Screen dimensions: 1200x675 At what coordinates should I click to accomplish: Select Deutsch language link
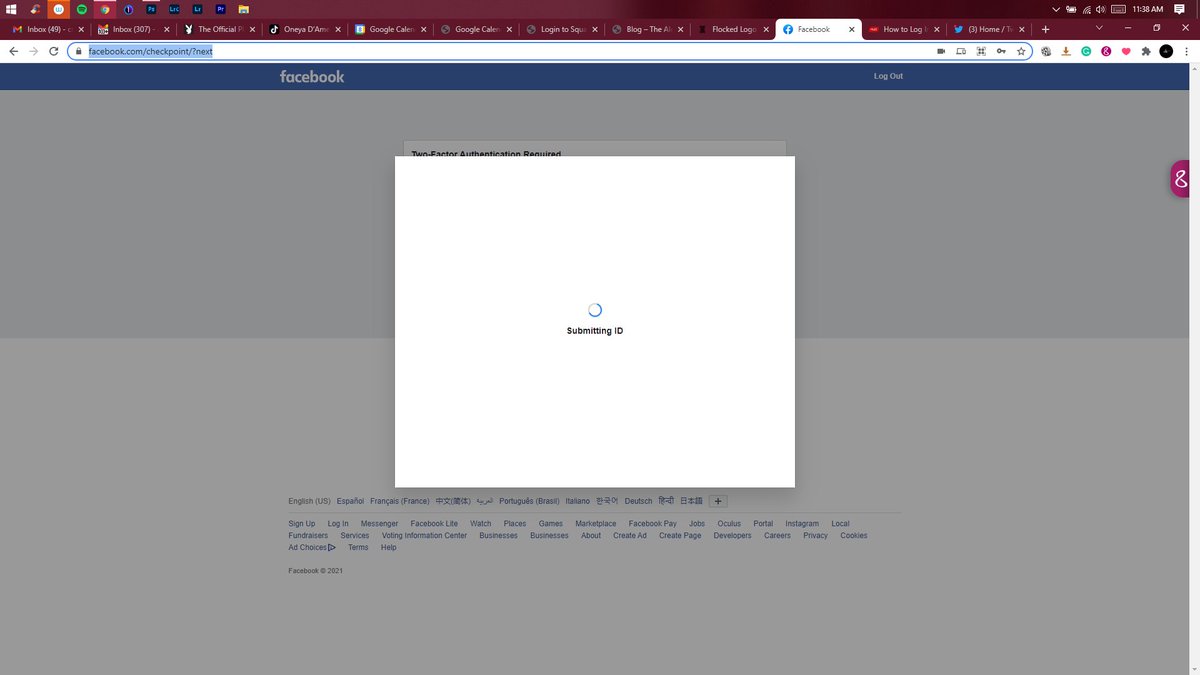pos(638,501)
